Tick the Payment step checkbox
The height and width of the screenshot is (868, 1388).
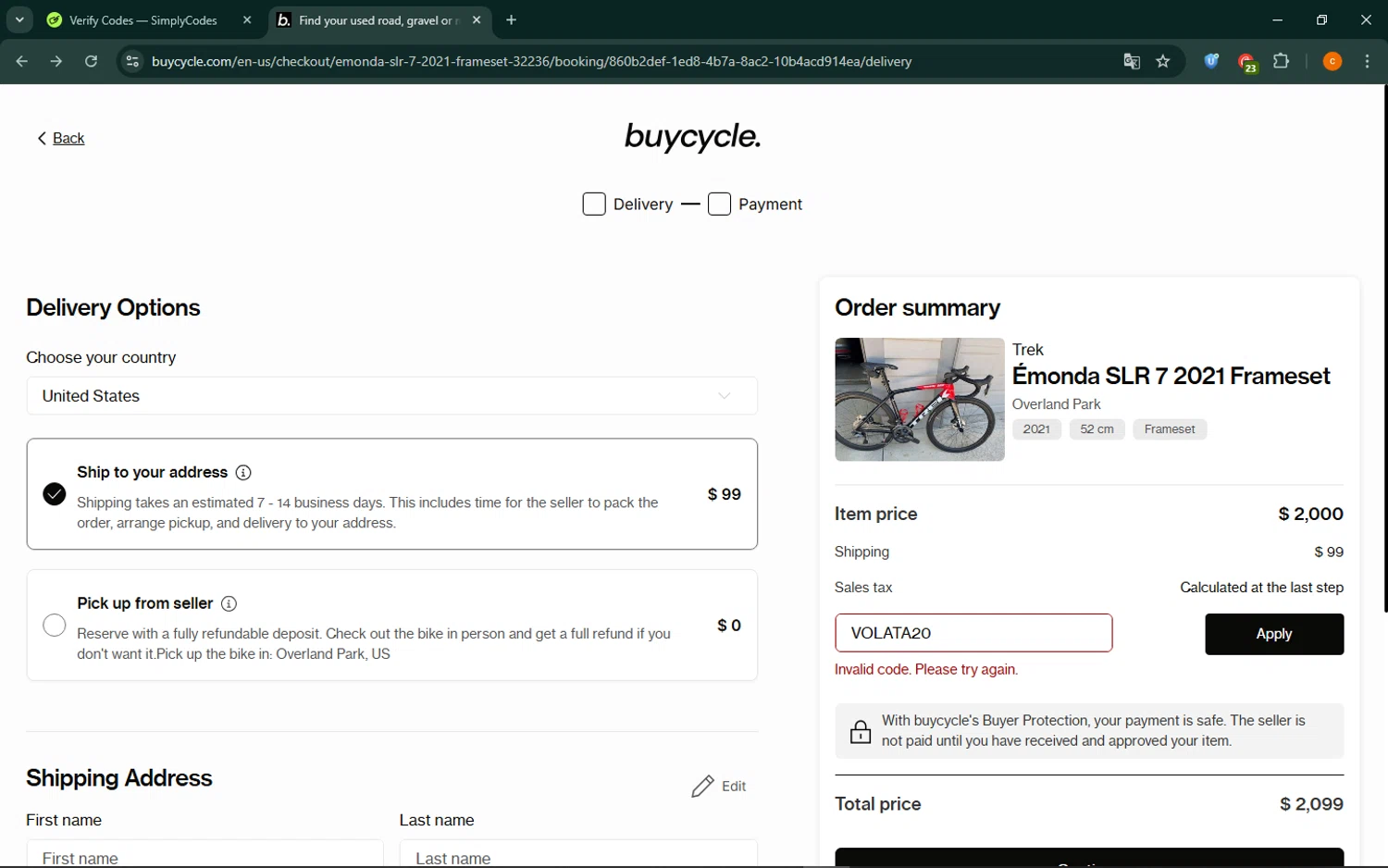tap(719, 204)
